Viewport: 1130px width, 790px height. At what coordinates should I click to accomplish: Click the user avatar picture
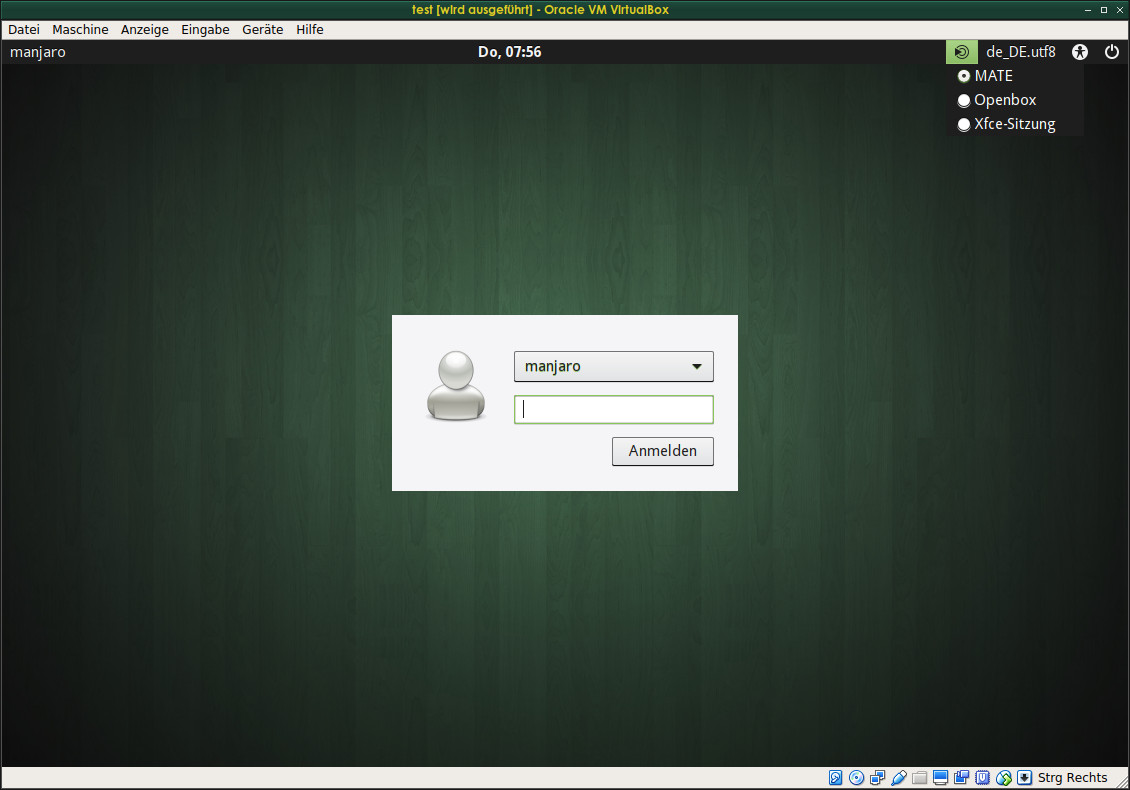(x=455, y=385)
